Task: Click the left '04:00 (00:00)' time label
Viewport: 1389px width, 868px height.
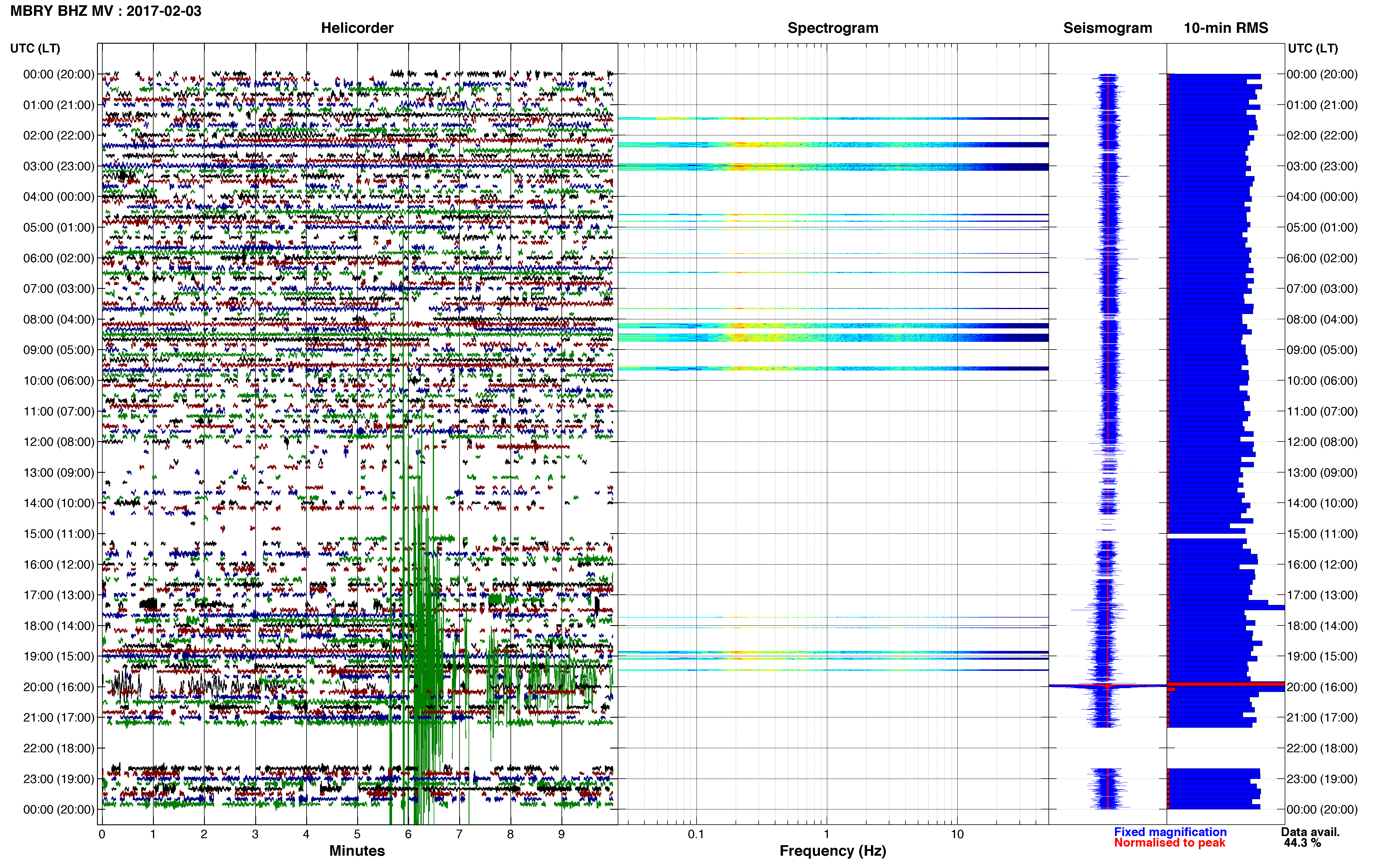Action: click(x=59, y=197)
